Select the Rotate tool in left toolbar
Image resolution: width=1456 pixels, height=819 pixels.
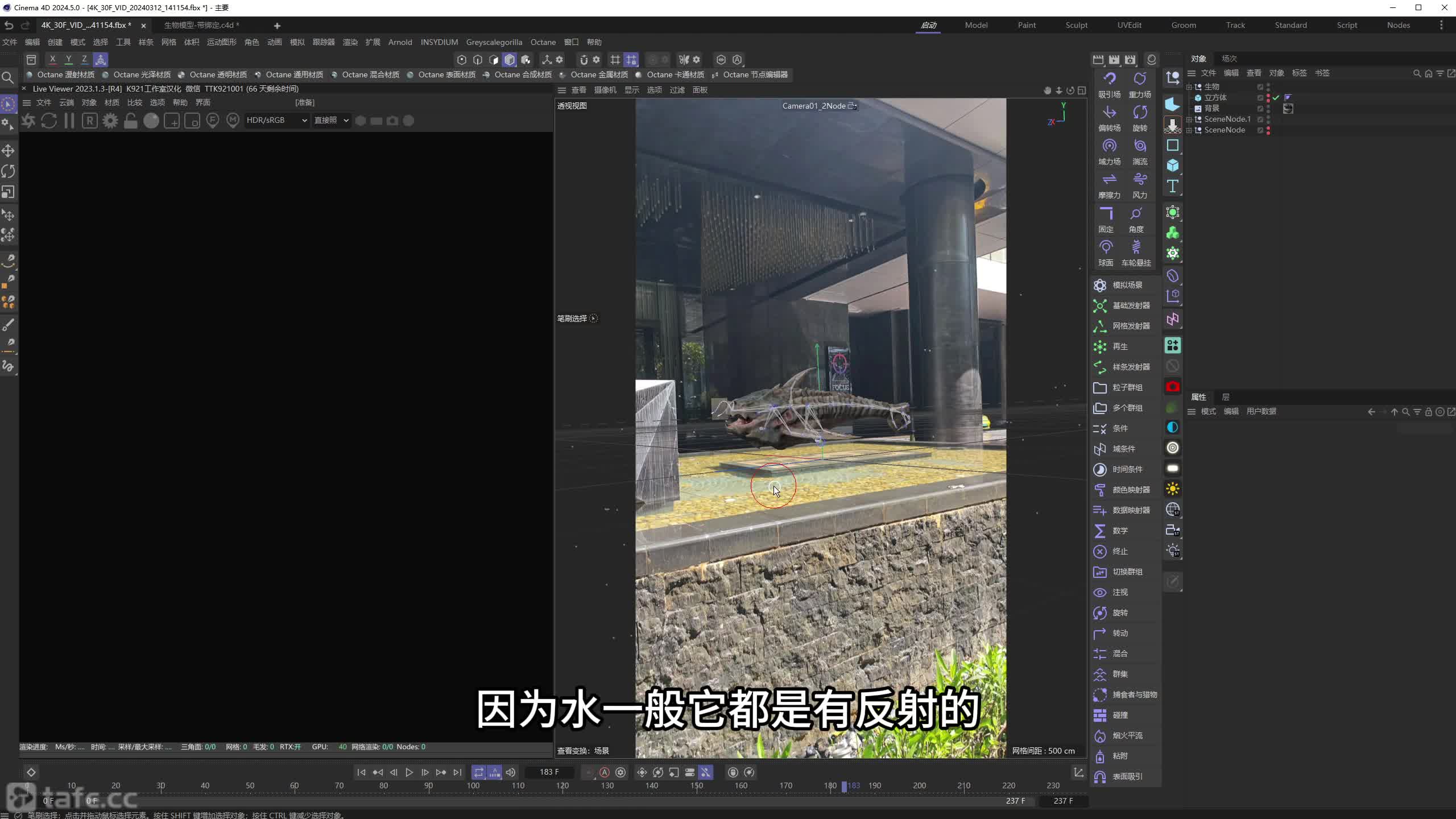click(x=8, y=171)
